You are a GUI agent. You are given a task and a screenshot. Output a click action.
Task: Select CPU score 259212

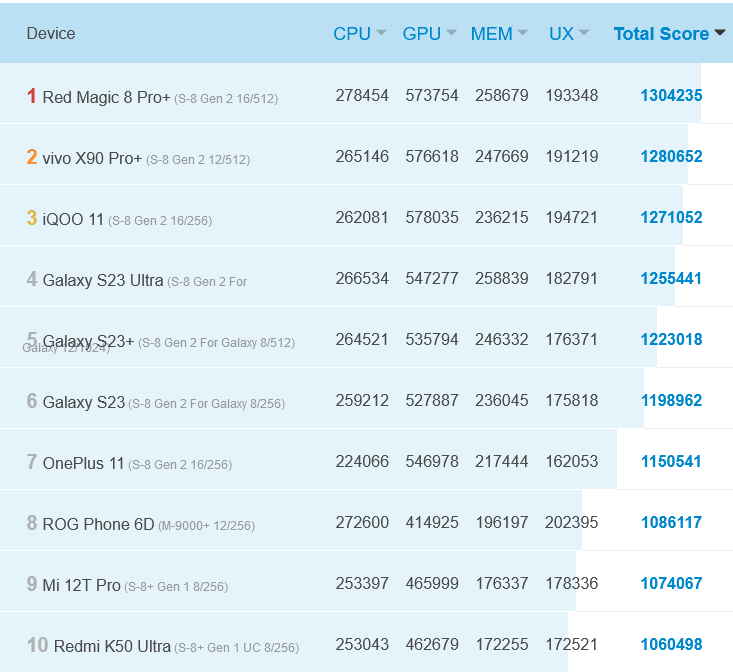coord(362,400)
